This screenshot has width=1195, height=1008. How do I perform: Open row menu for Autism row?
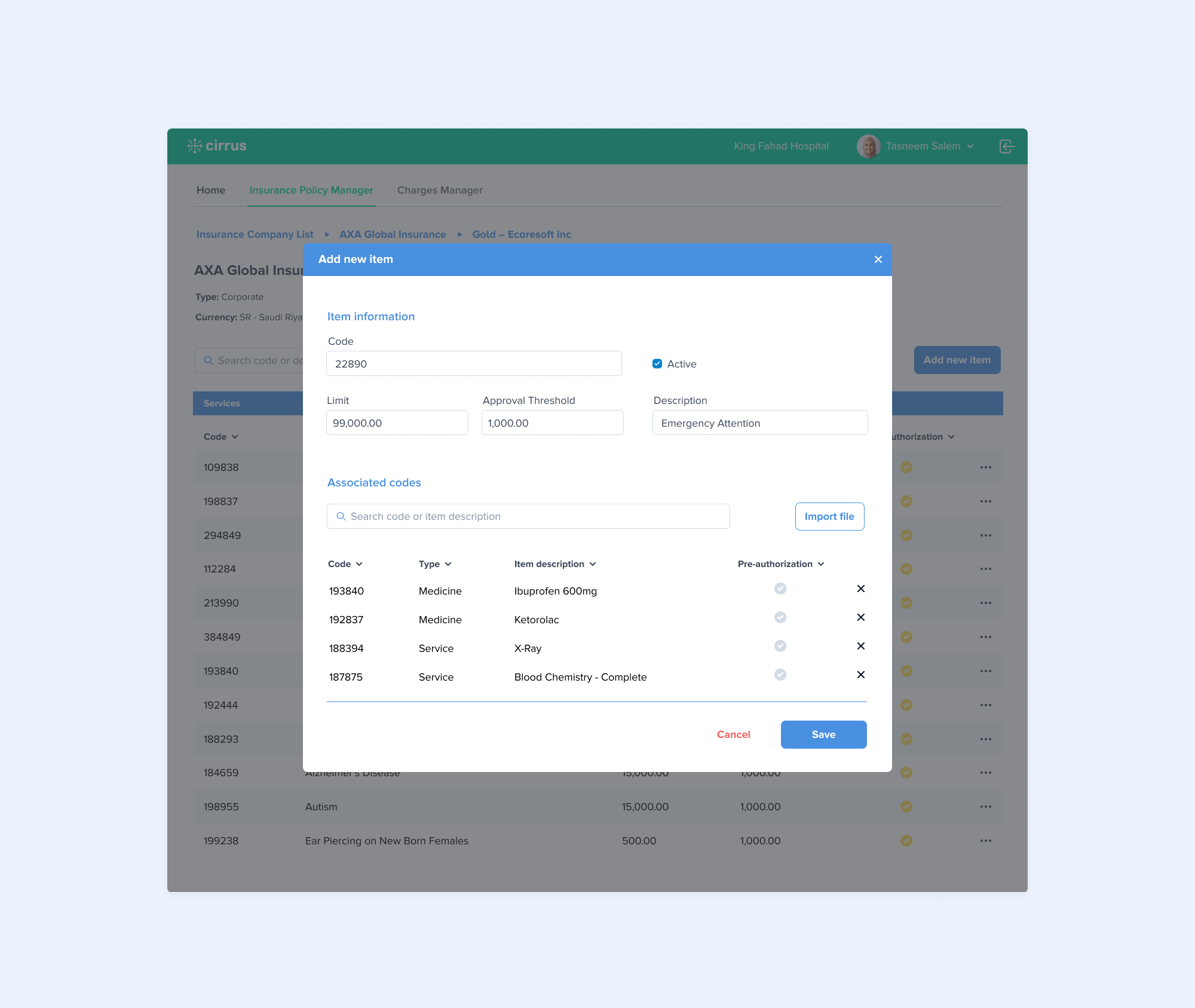pyautogui.click(x=986, y=807)
